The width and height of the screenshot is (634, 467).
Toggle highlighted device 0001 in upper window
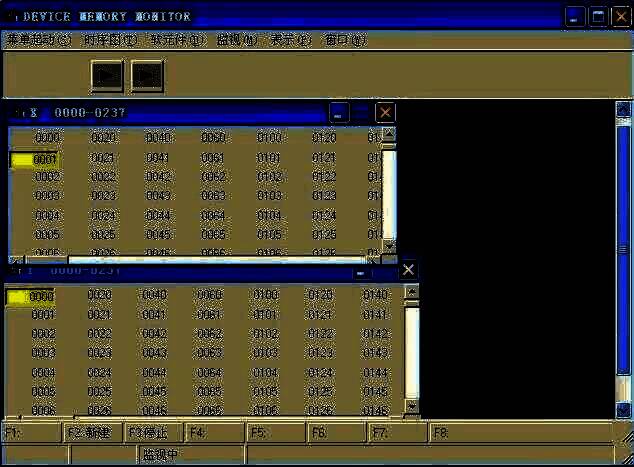coord(35,159)
